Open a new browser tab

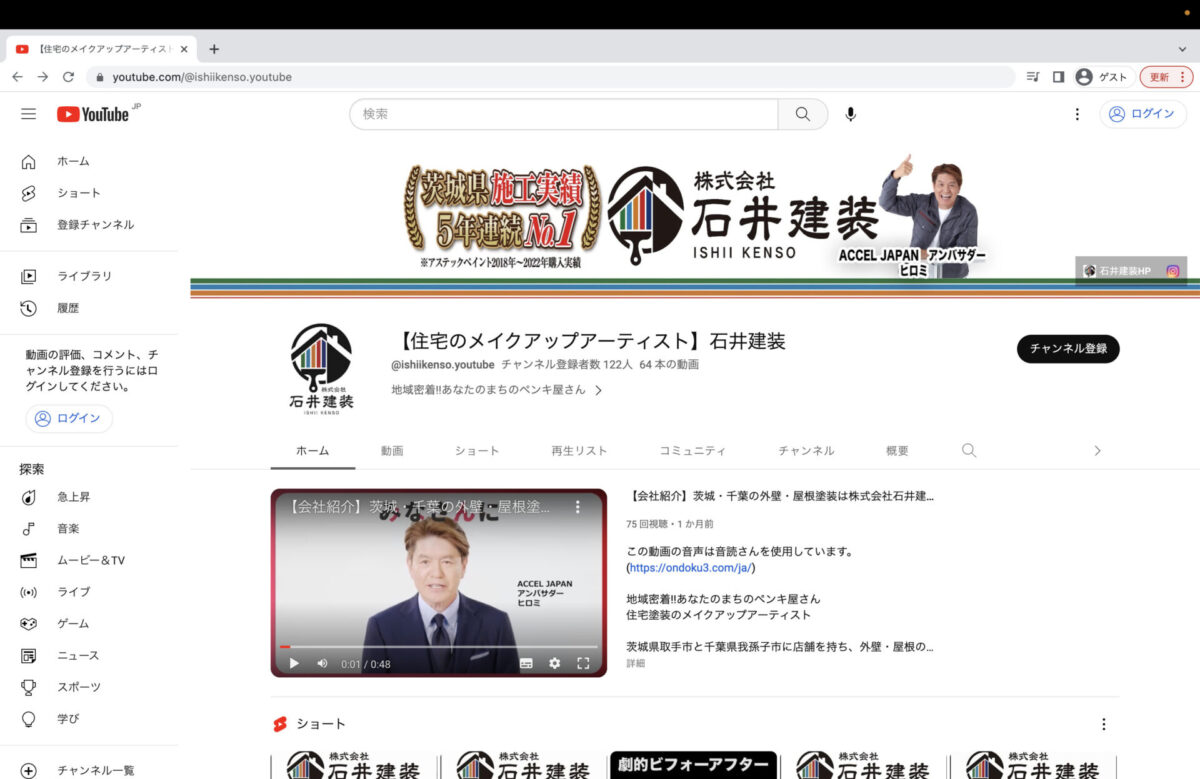point(214,49)
